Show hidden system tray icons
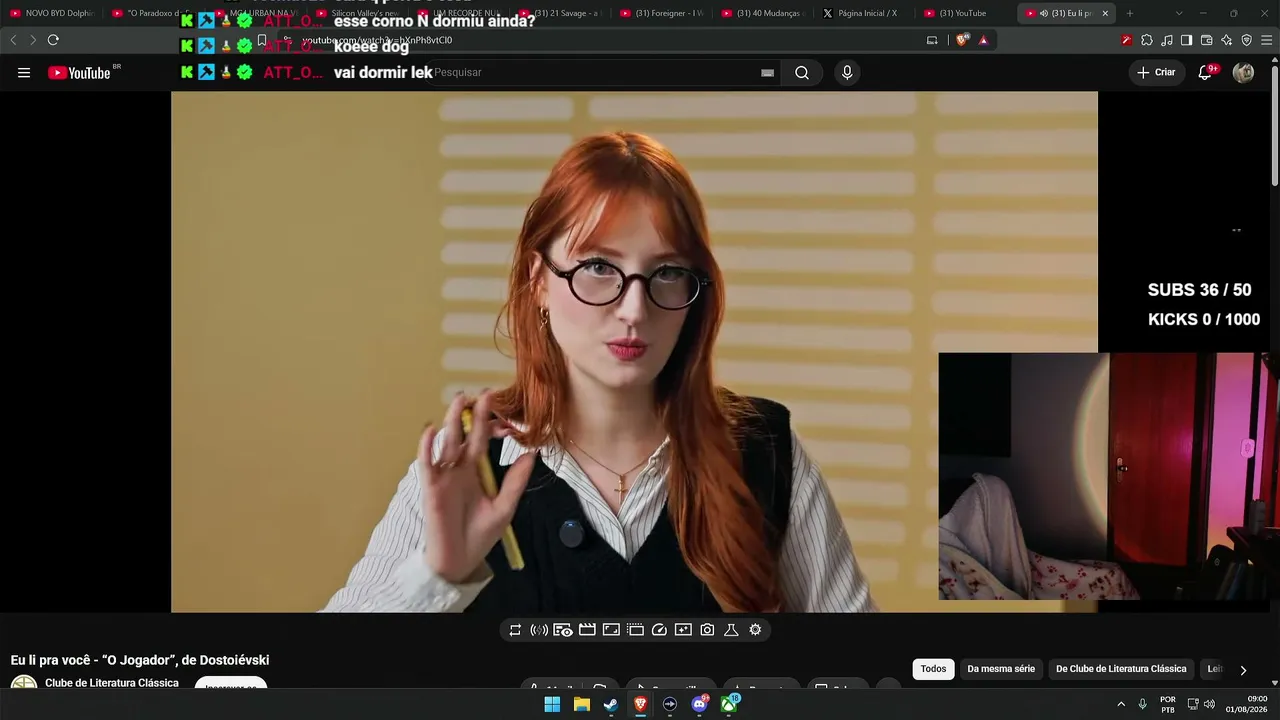1280x720 pixels. [1121, 704]
